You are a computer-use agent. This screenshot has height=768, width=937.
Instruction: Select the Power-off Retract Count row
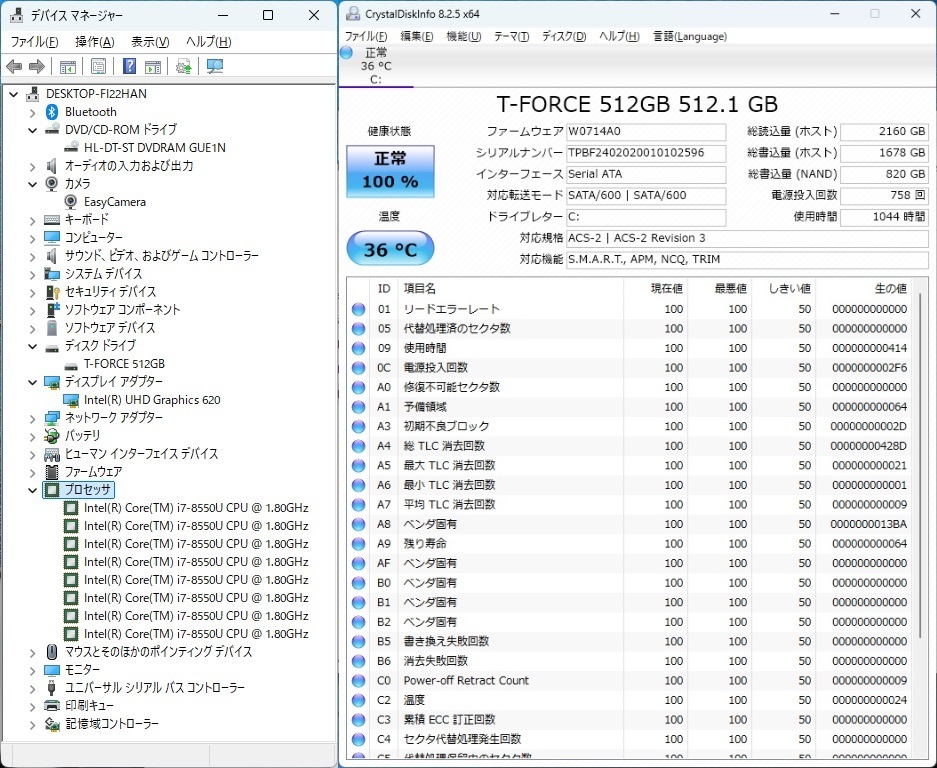pos(630,681)
